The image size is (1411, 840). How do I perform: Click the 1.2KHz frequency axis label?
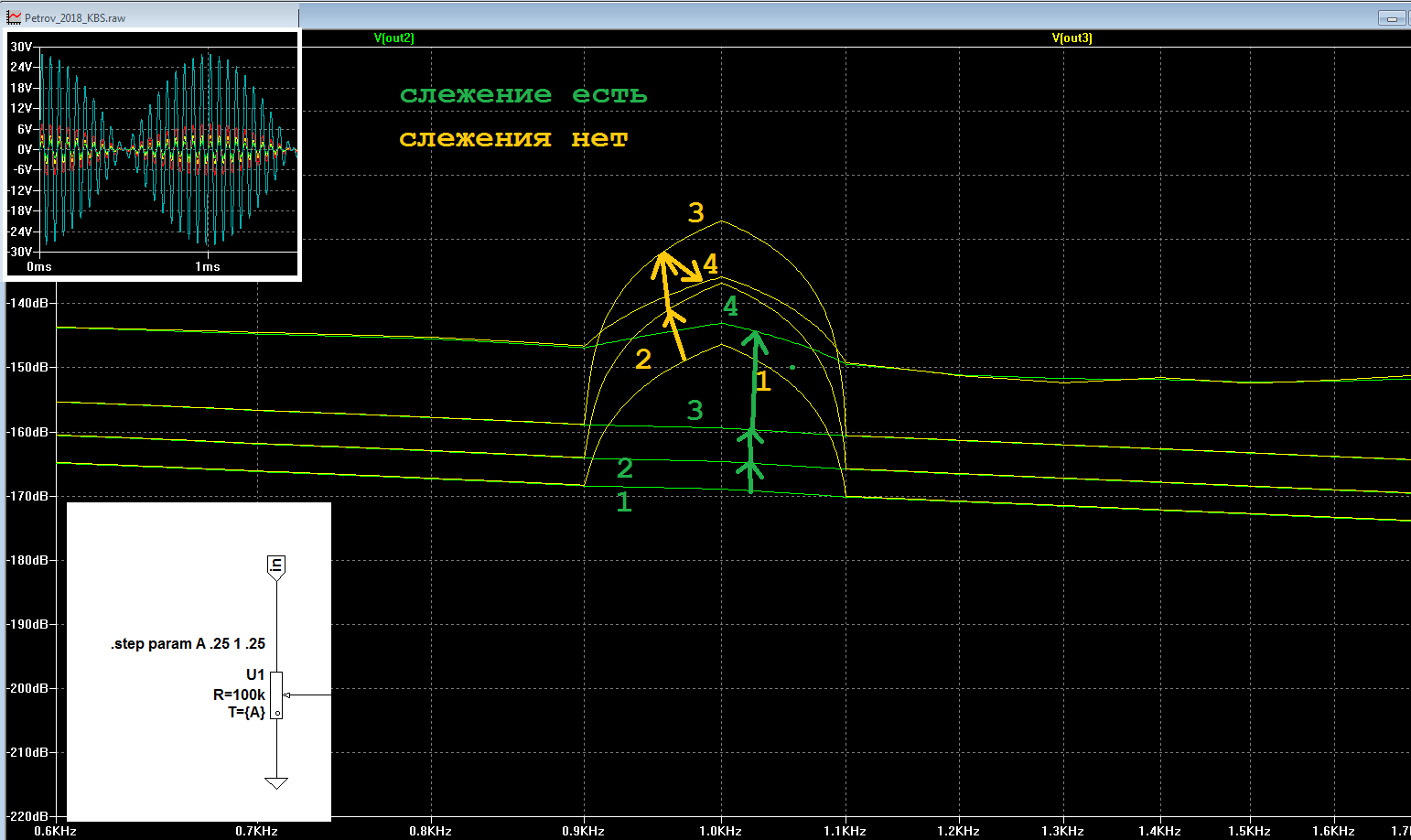coord(959,831)
